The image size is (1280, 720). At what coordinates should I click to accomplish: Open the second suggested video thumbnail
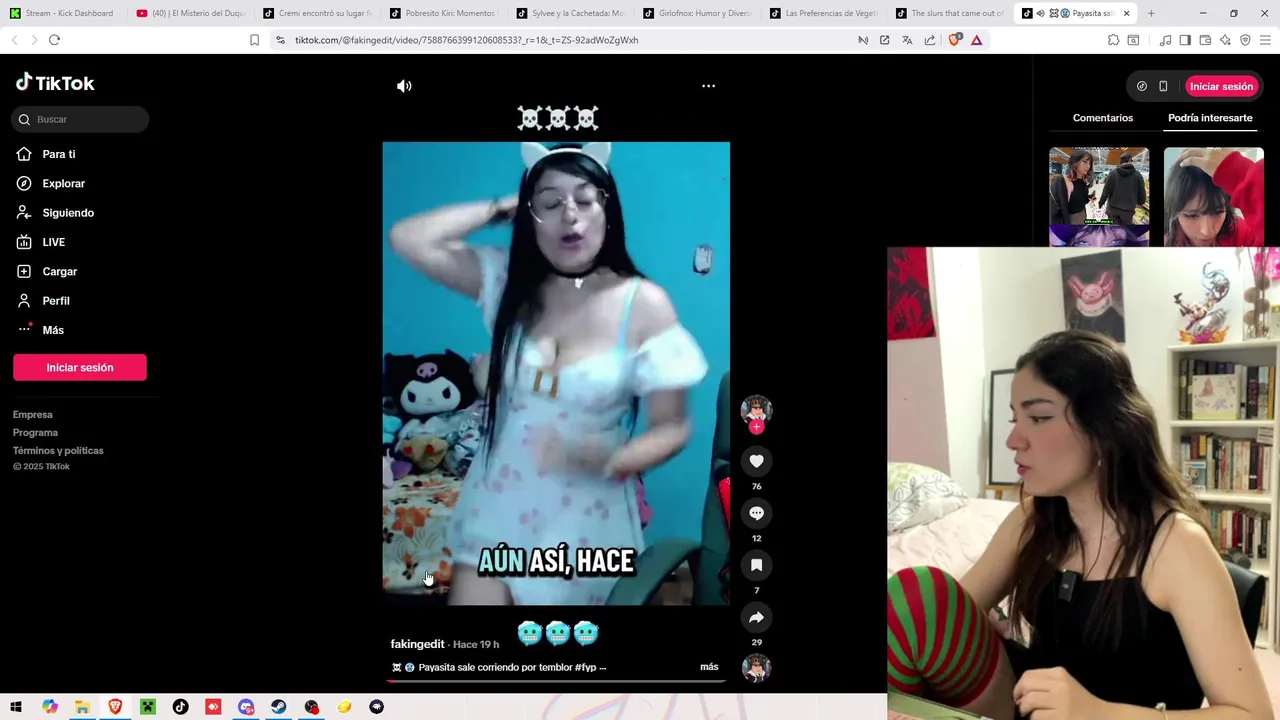tap(1214, 196)
